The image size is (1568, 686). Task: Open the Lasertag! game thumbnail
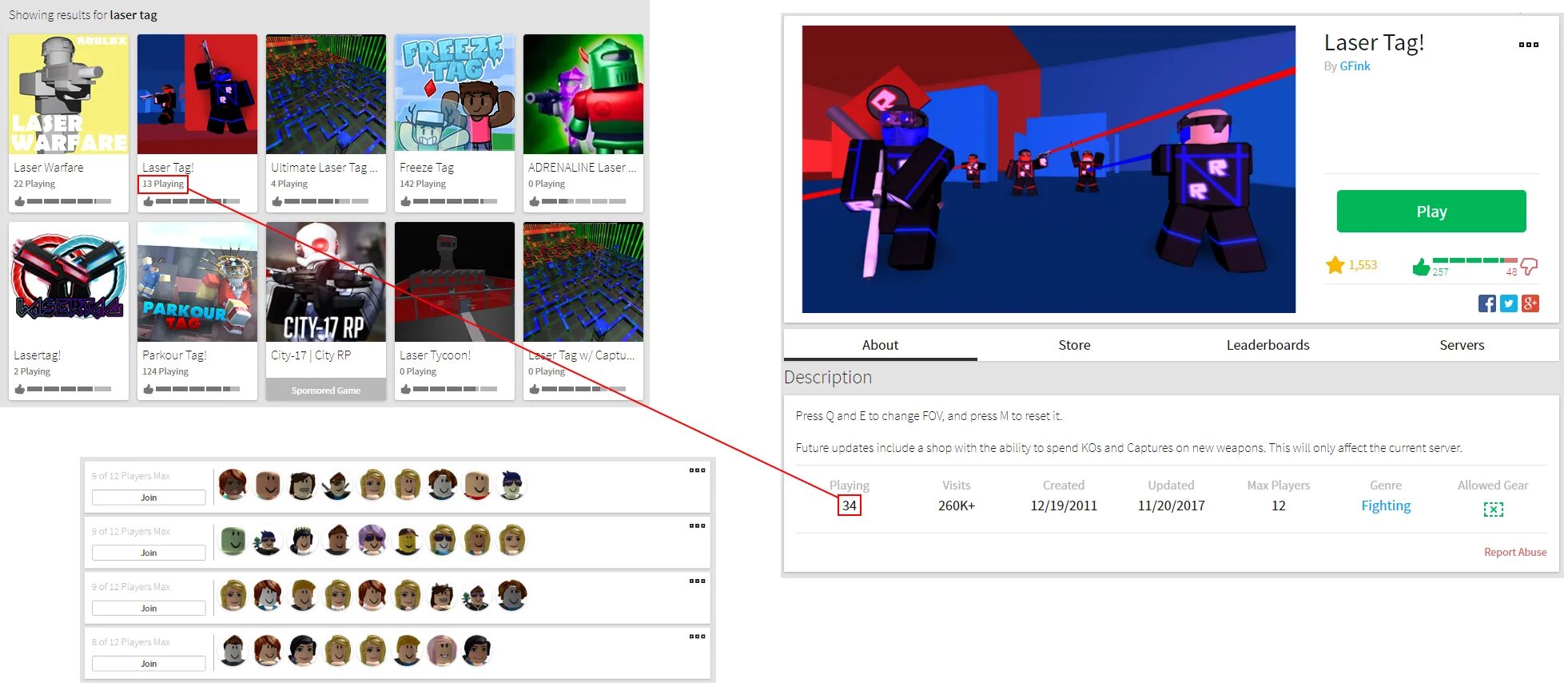coord(69,282)
